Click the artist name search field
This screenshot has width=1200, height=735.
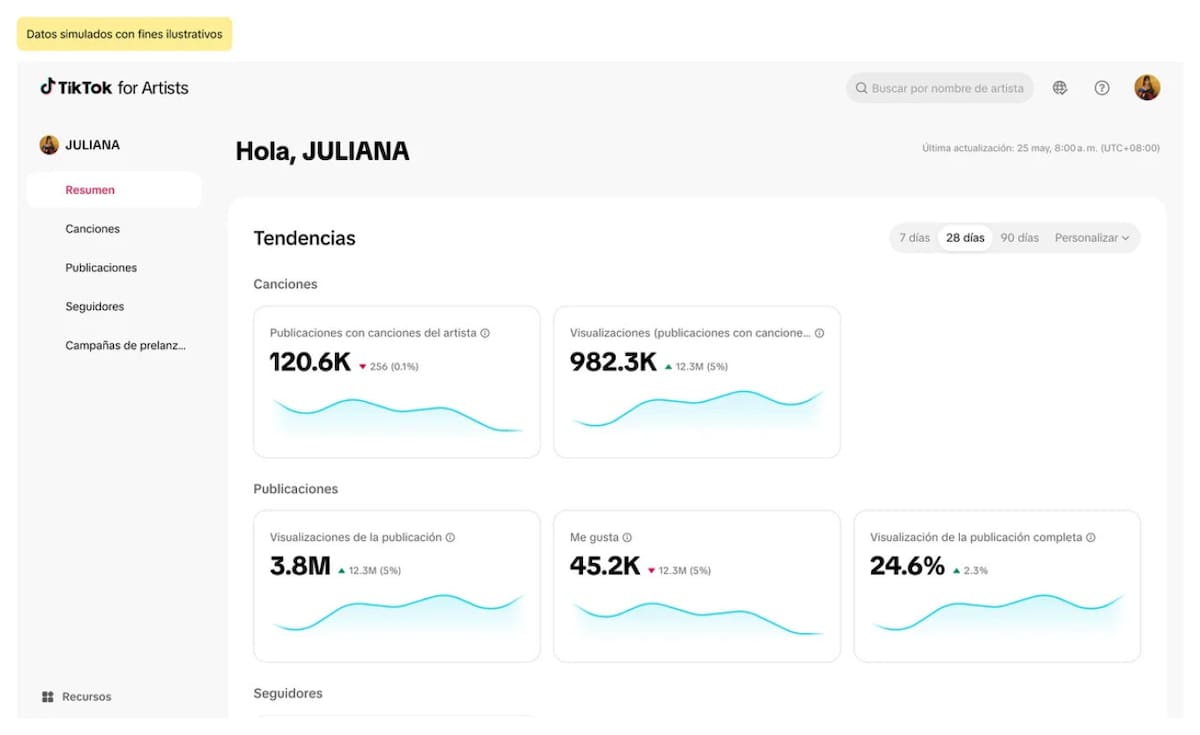tap(946, 88)
